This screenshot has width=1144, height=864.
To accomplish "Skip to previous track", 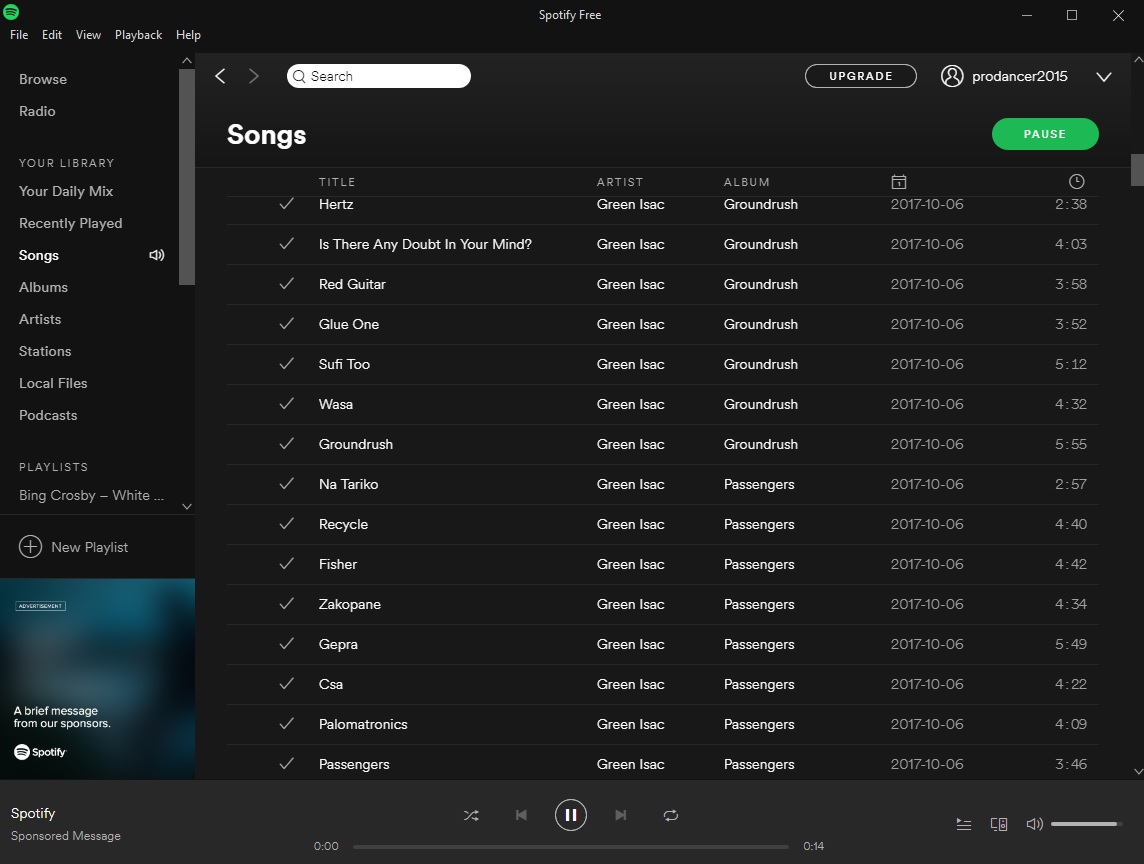I will (521, 815).
